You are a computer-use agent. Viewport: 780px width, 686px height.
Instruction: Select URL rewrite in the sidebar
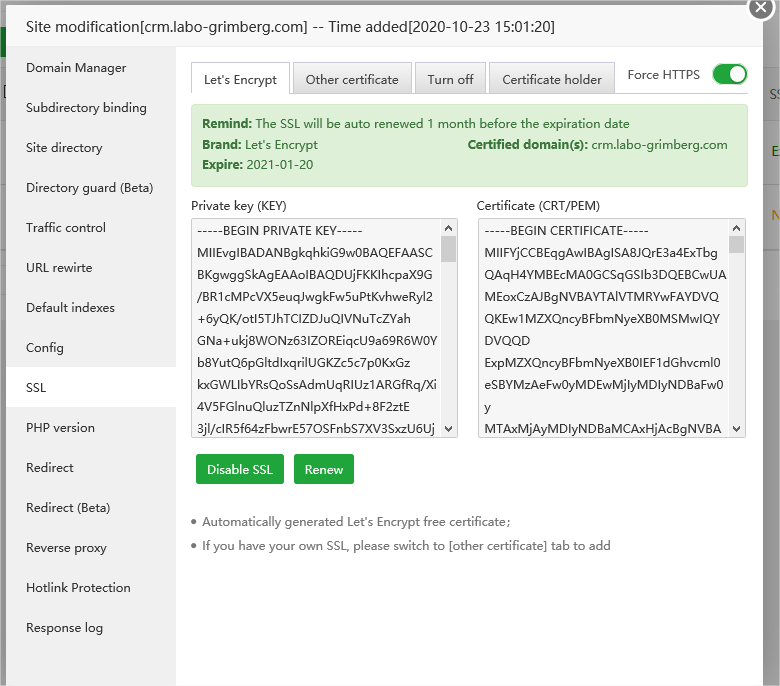pos(59,268)
